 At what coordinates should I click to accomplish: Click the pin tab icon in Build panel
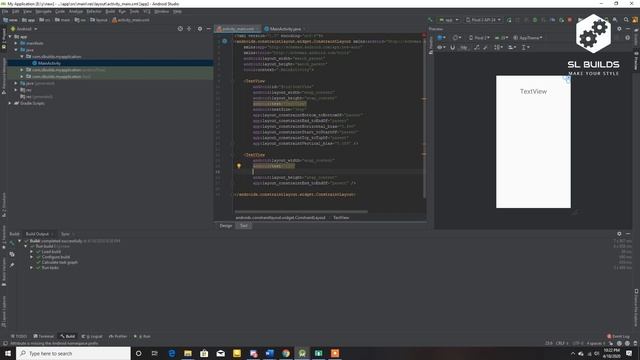(12, 265)
